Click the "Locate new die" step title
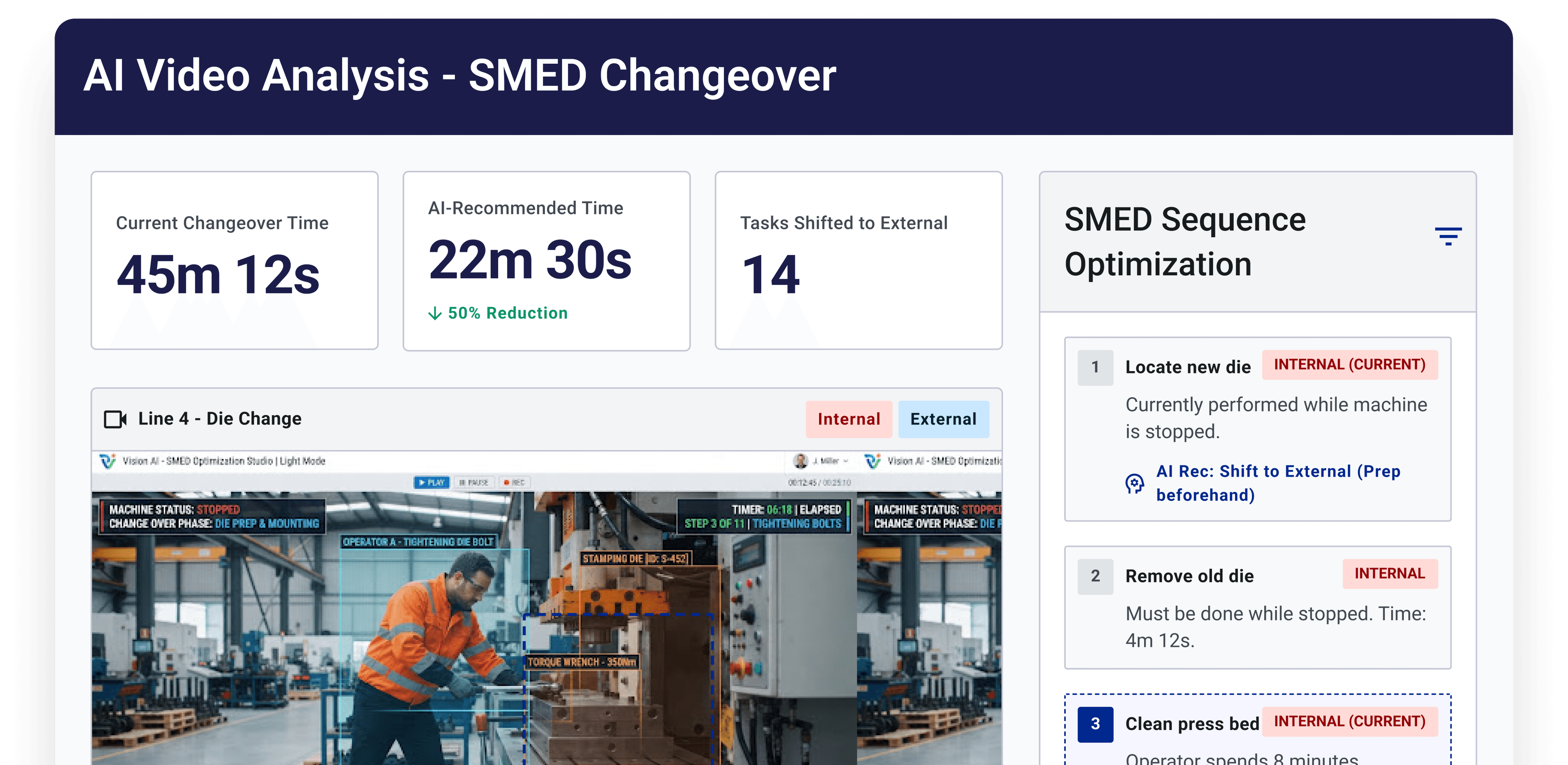Viewport: 1568px width, 765px height. coord(1187,367)
